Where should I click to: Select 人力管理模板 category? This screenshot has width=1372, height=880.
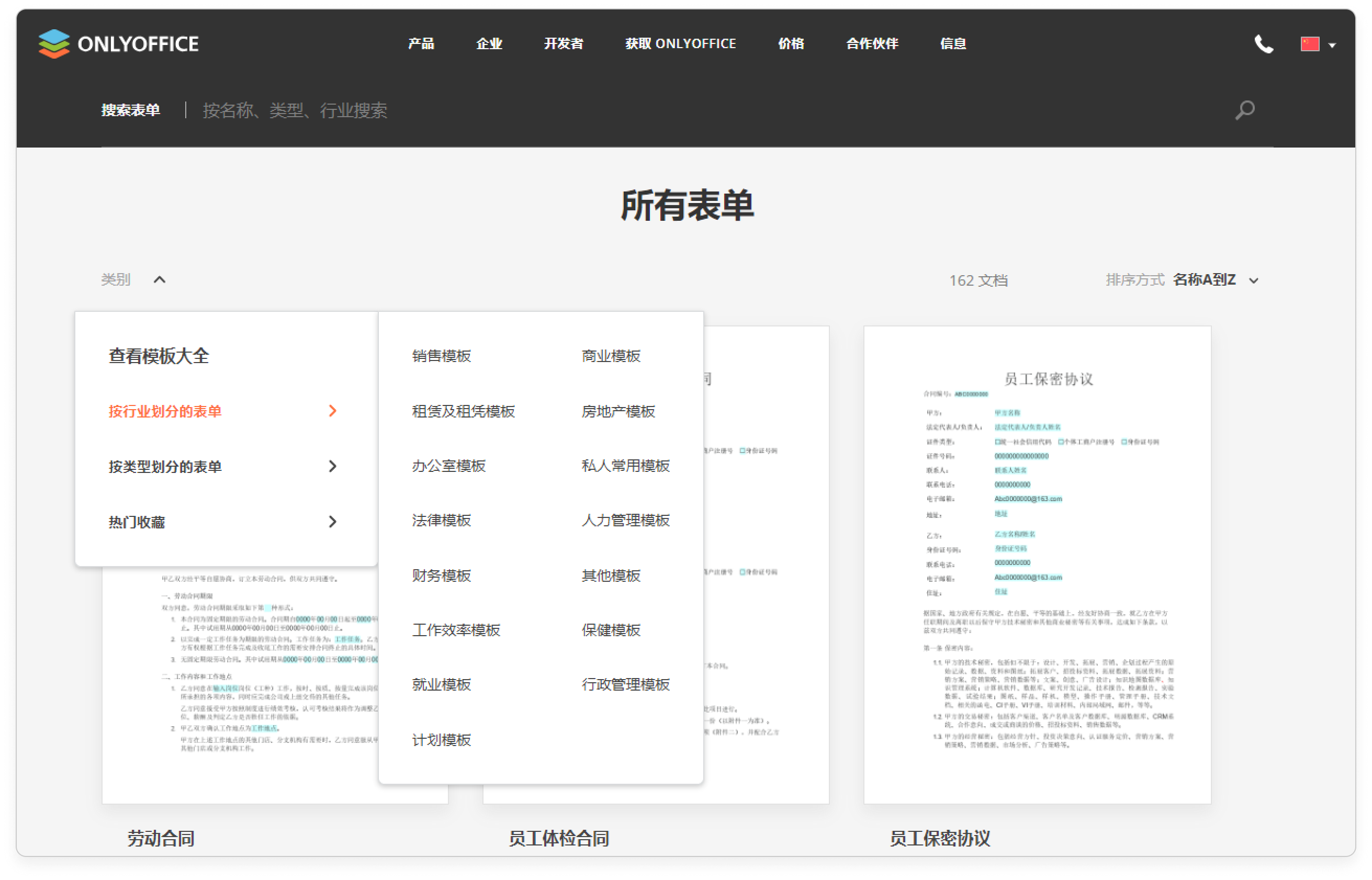click(x=626, y=521)
